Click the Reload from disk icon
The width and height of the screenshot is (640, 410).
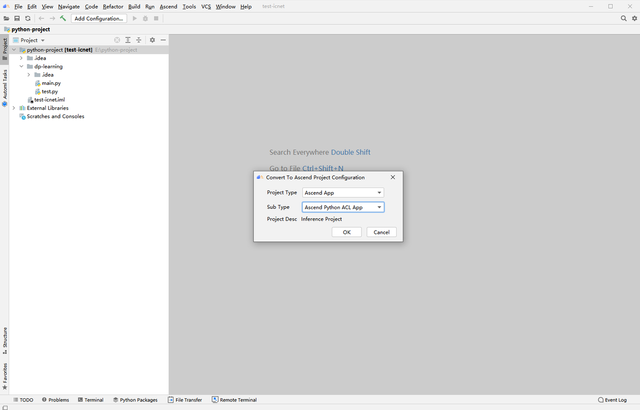(28, 18)
